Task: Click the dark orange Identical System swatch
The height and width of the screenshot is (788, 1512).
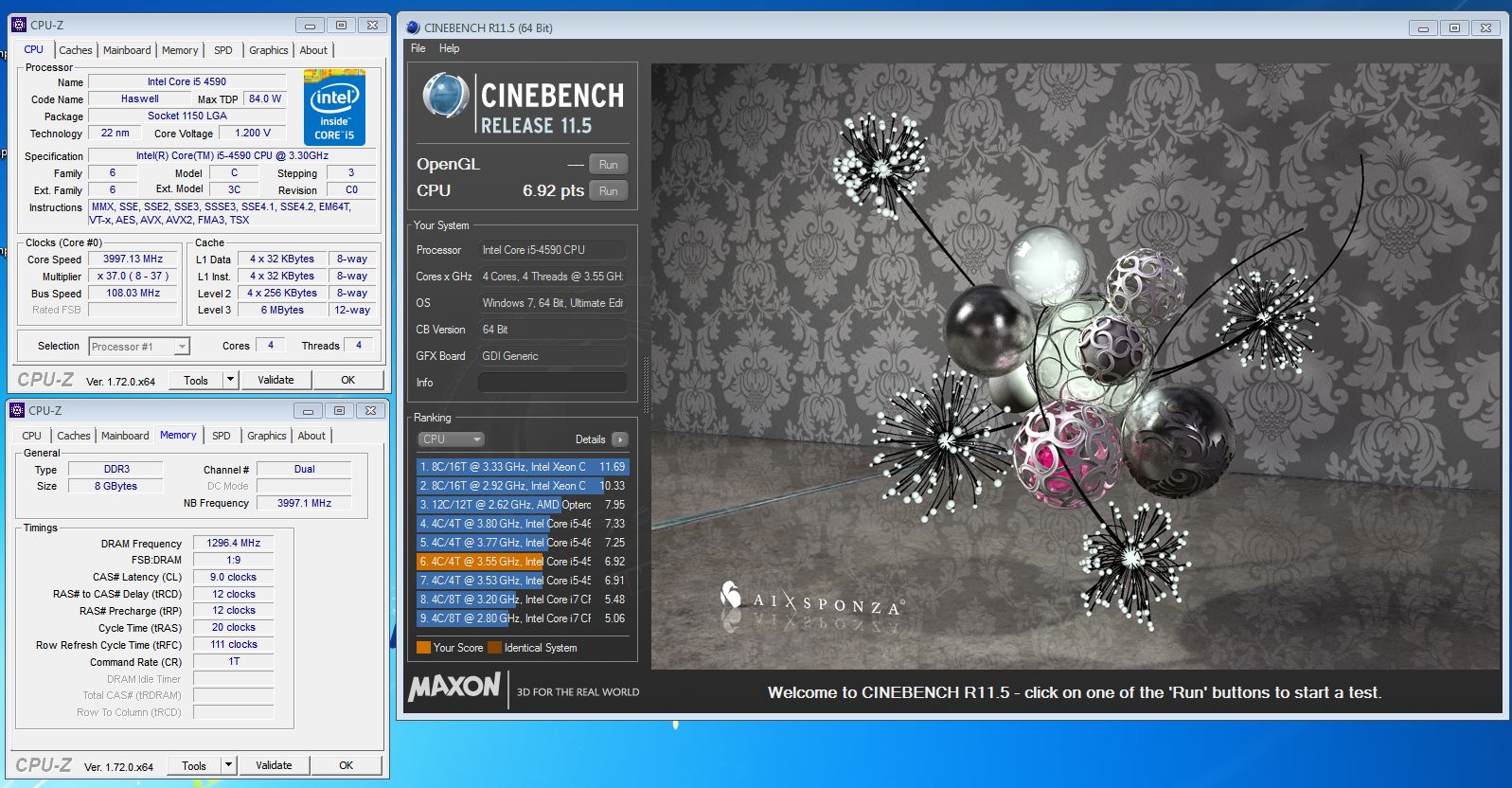Action: point(494,648)
